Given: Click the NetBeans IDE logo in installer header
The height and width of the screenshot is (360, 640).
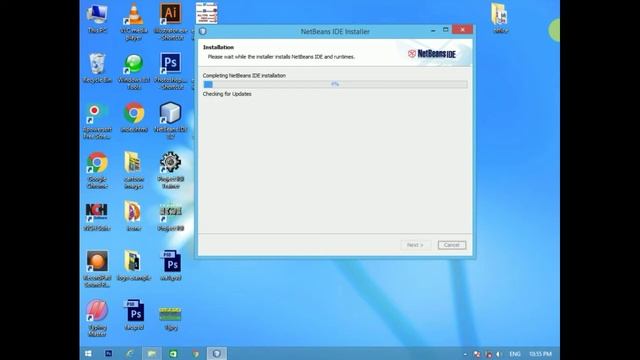Looking at the screenshot, I should 432,53.
